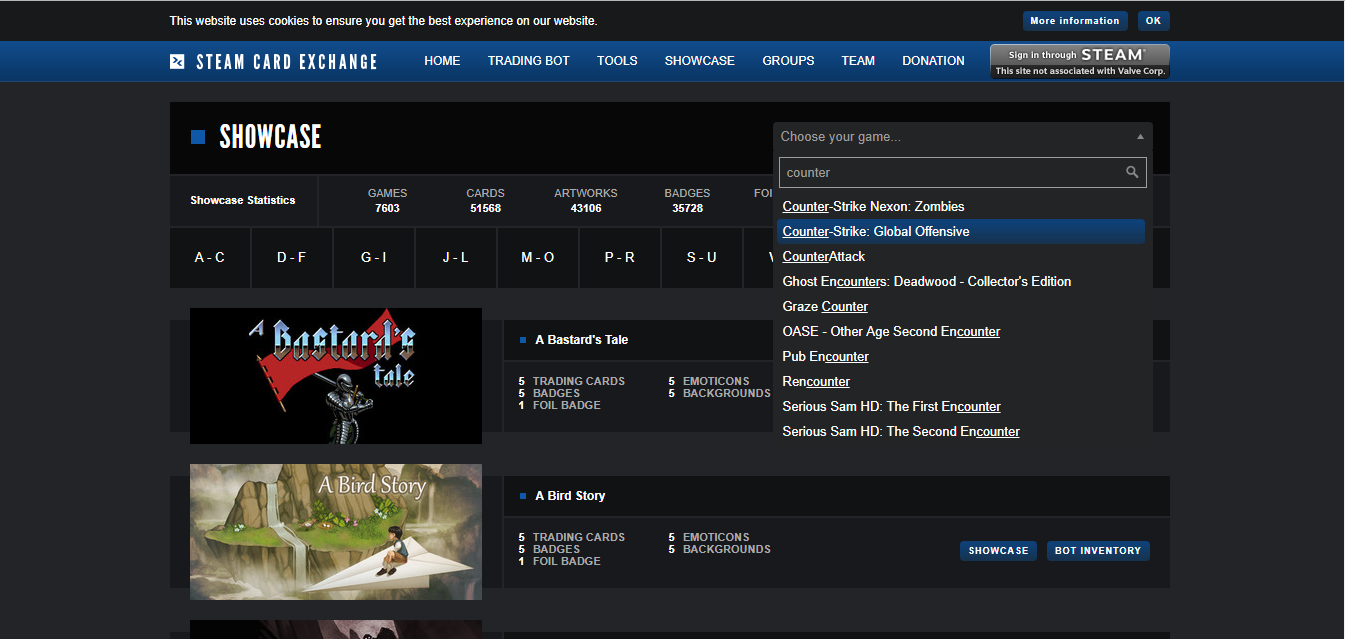Viewport: 1349px width, 639px height.
Task: Click the search magnifier icon in dropdown
Action: 1132,172
